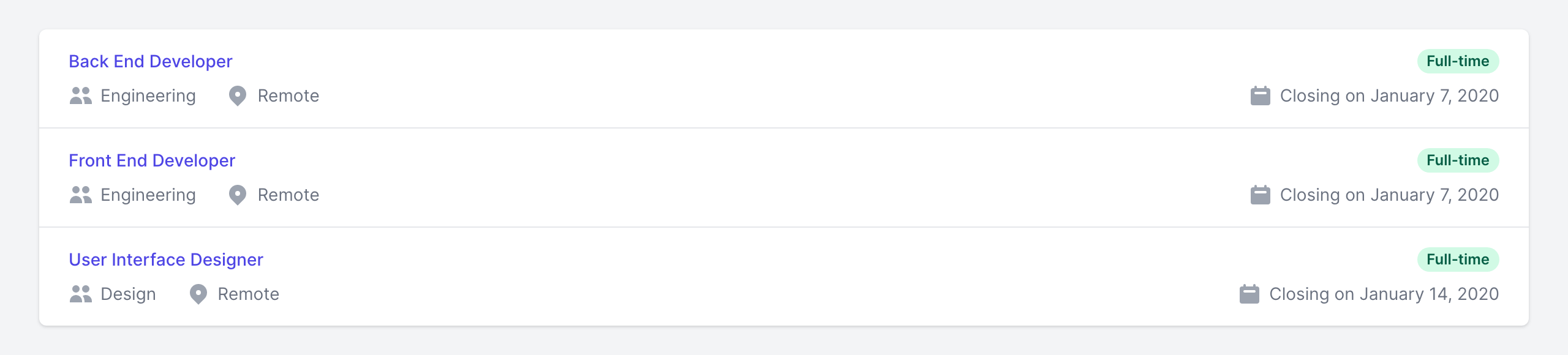
Task: Click the Full-time badge for Back End Developer
Action: point(1457,61)
